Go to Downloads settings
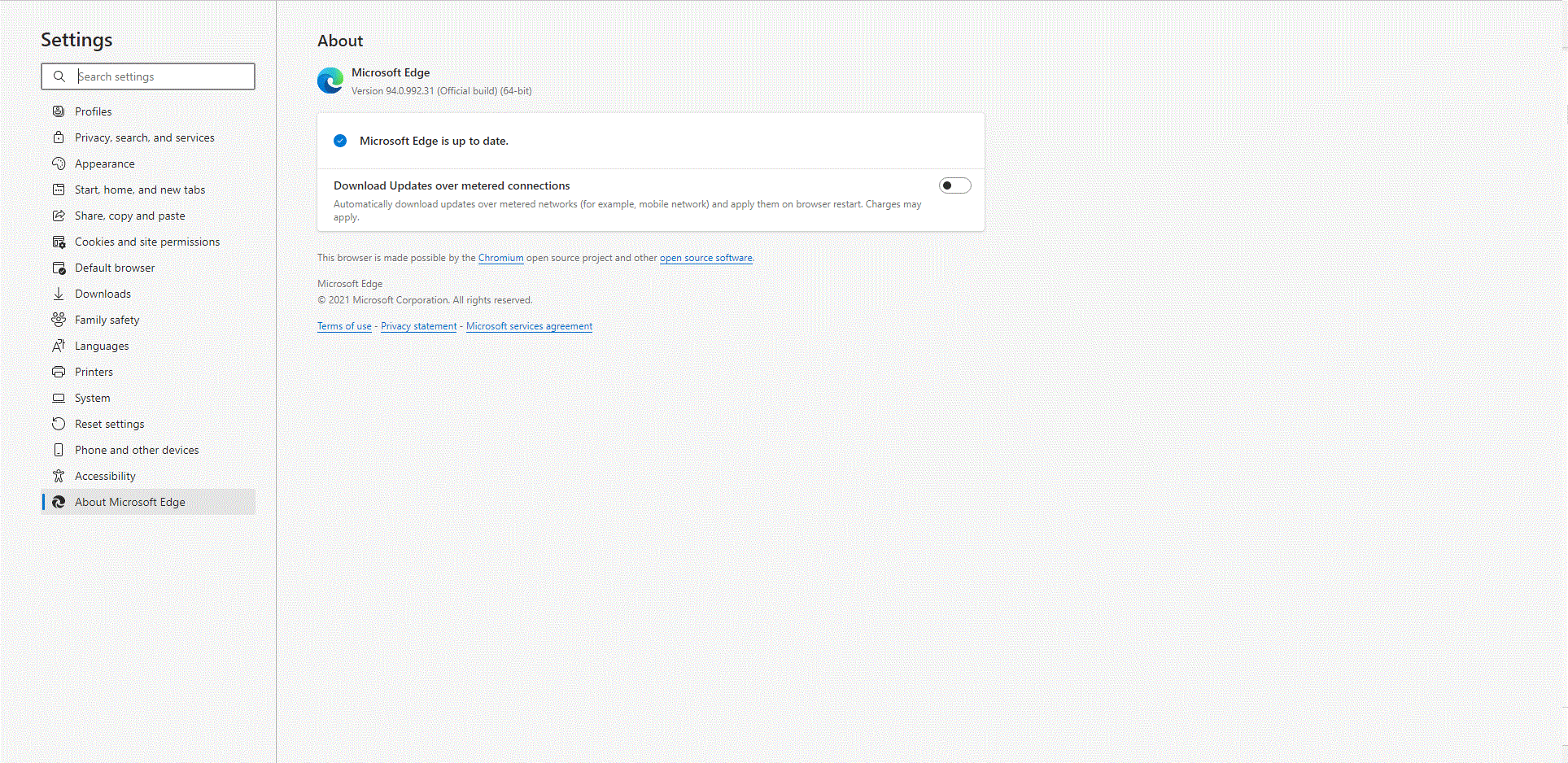This screenshot has width=1568, height=763. pos(148,294)
